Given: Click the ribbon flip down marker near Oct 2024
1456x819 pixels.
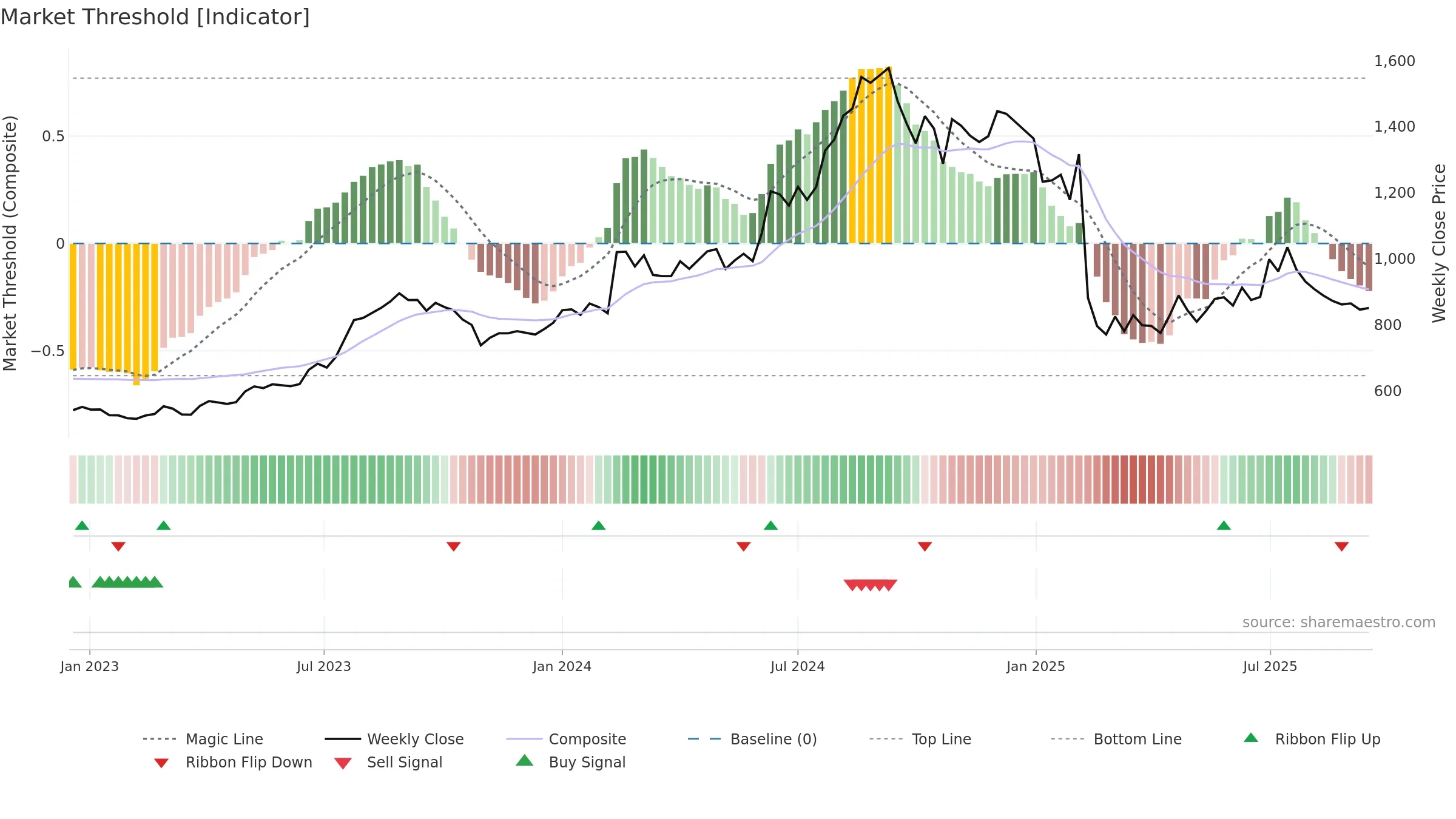Looking at the screenshot, I should (x=925, y=547).
